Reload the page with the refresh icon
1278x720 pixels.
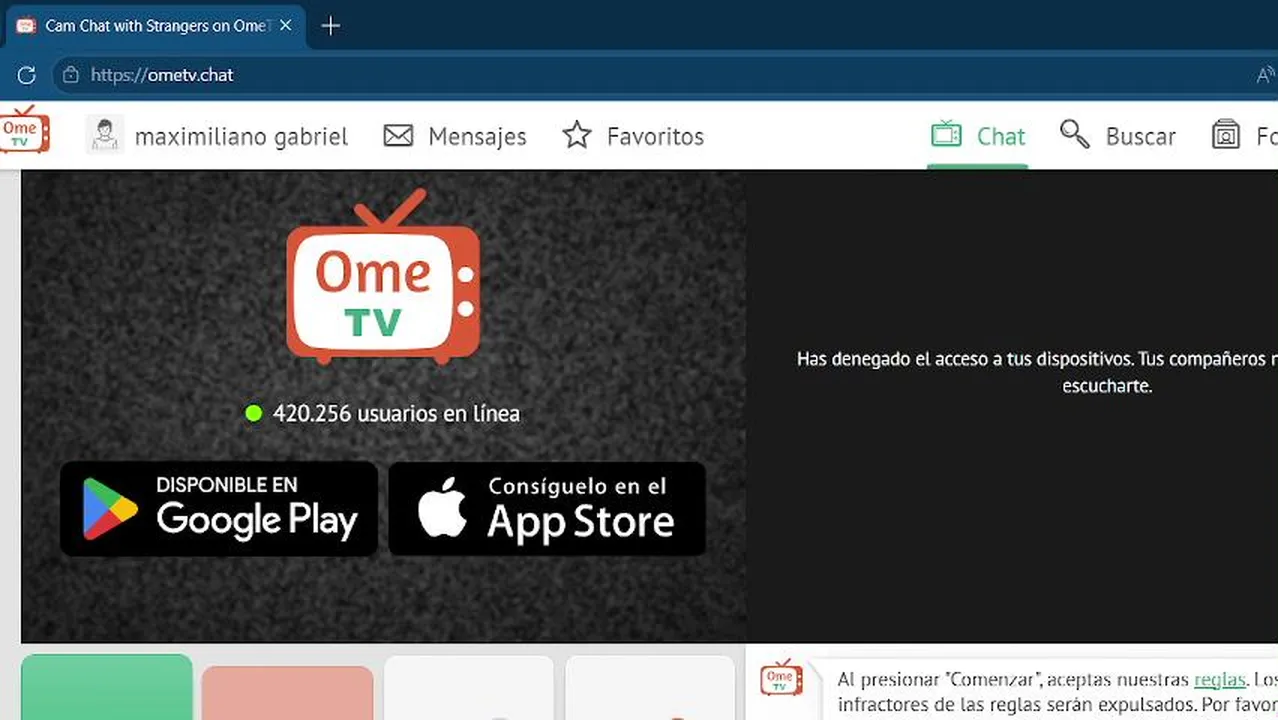pyautogui.click(x=27, y=75)
